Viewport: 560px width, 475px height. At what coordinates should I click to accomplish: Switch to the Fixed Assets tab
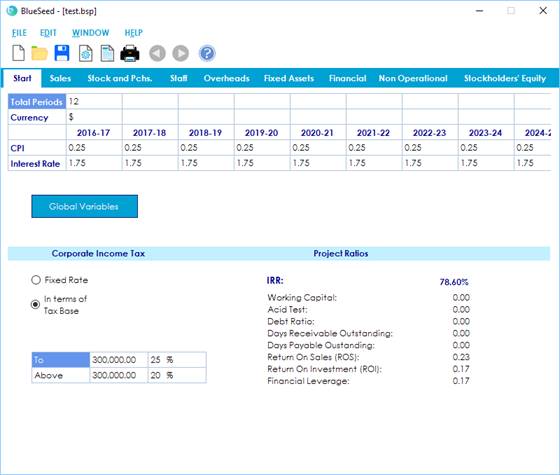[289, 78]
